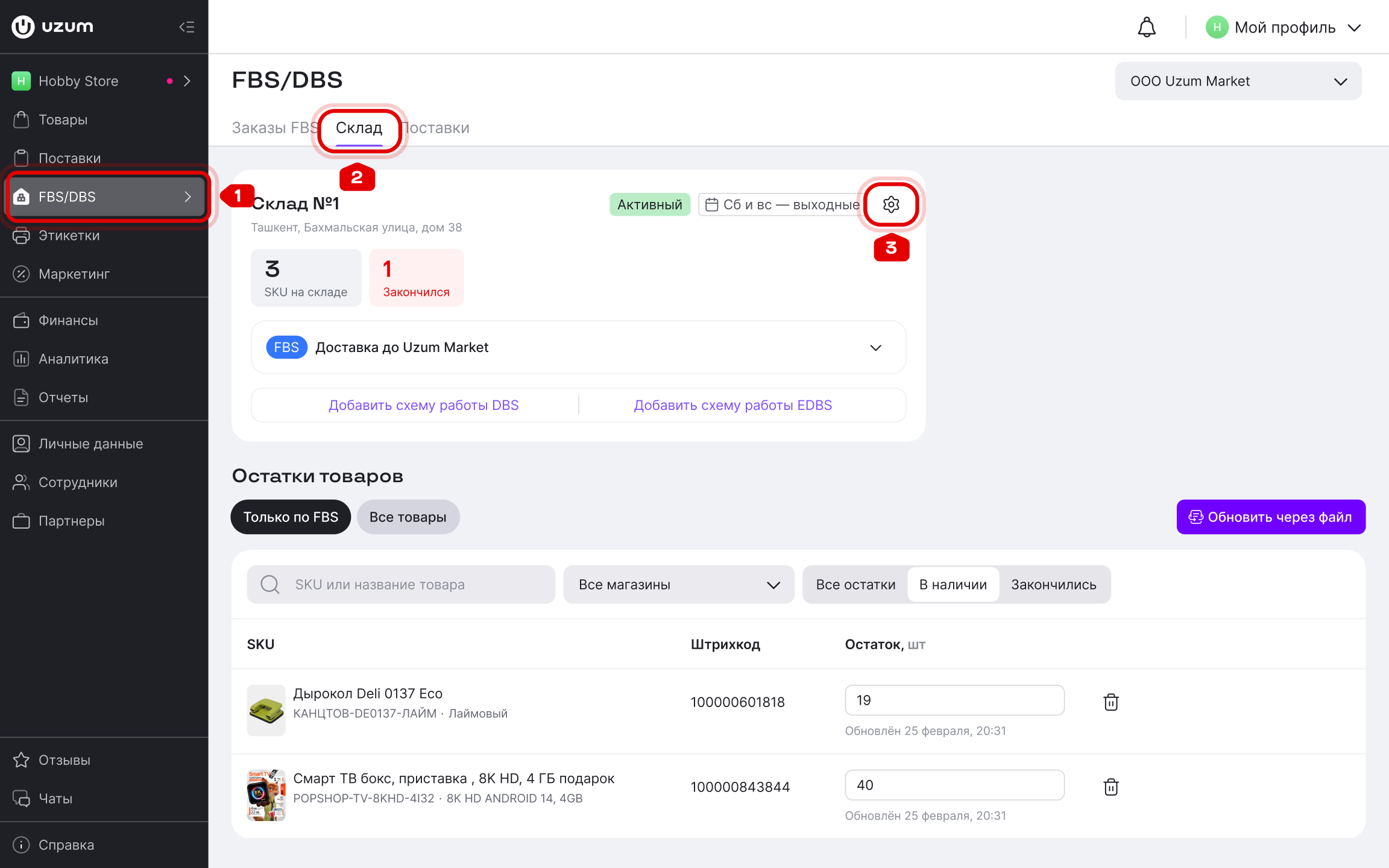Open Мой профиль dropdown
Viewport: 1389px width, 868px height.
pos(1283,28)
